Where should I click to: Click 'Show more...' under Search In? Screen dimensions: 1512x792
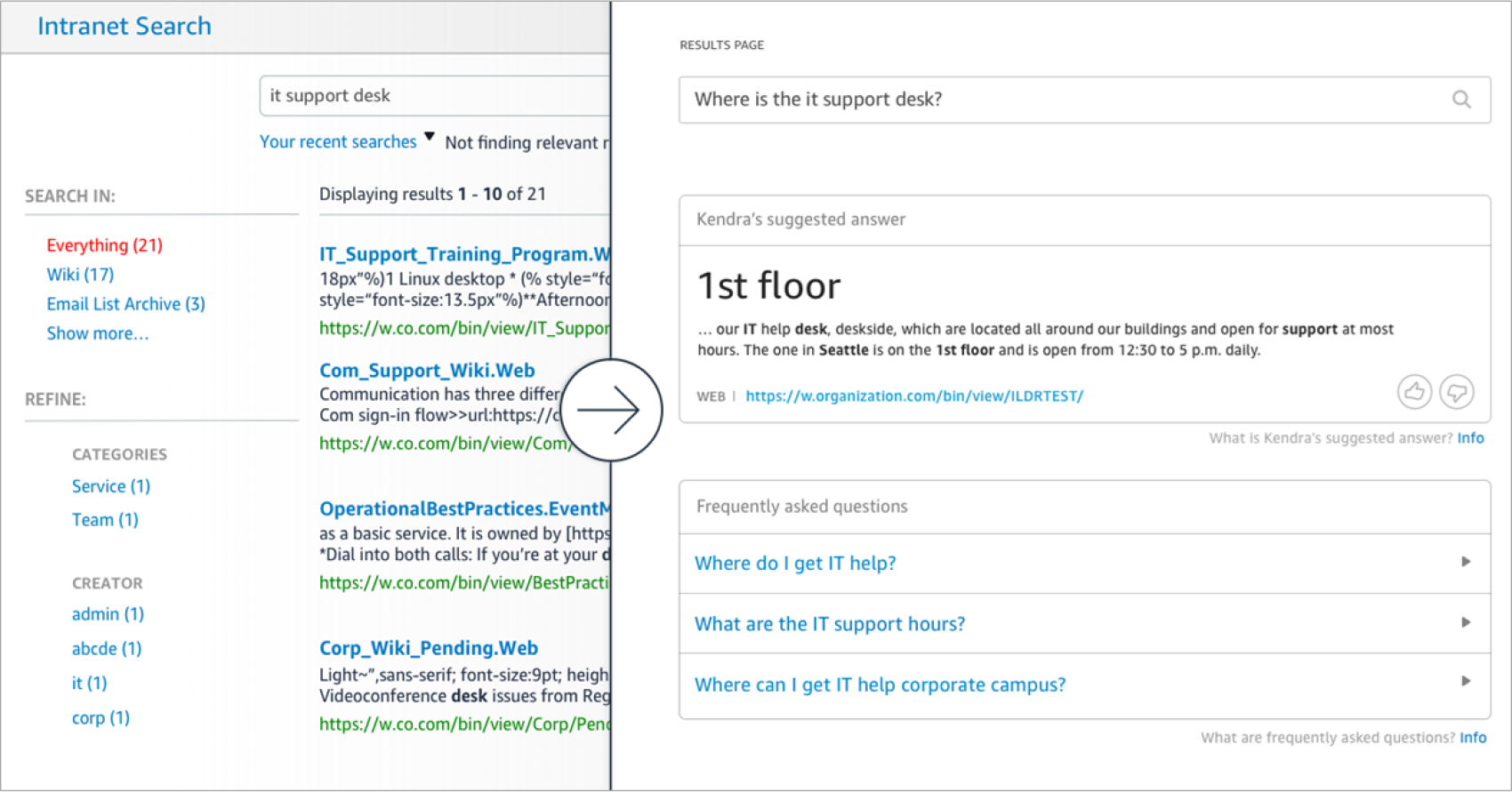point(98,332)
